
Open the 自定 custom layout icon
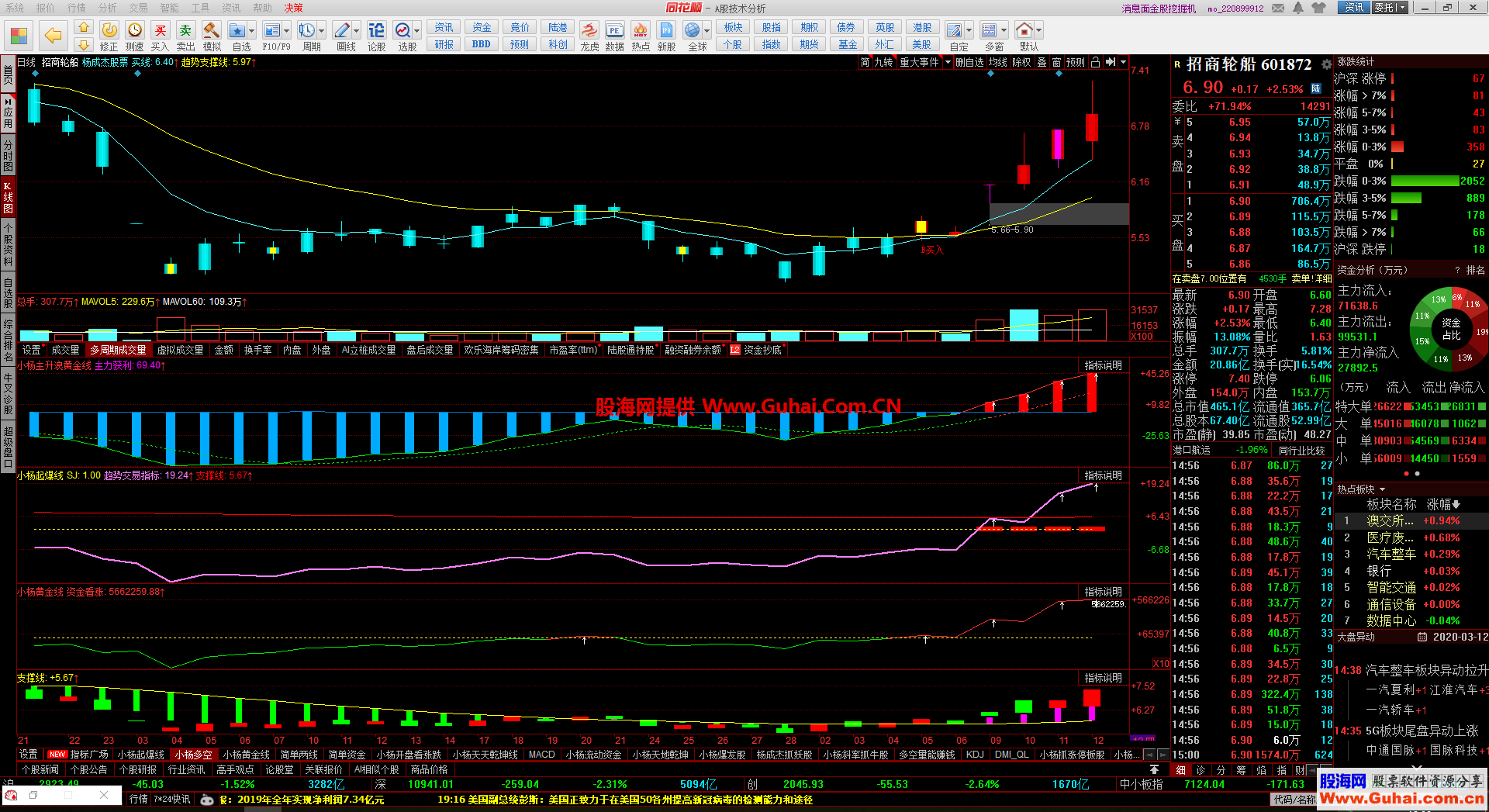tap(955, 30)
